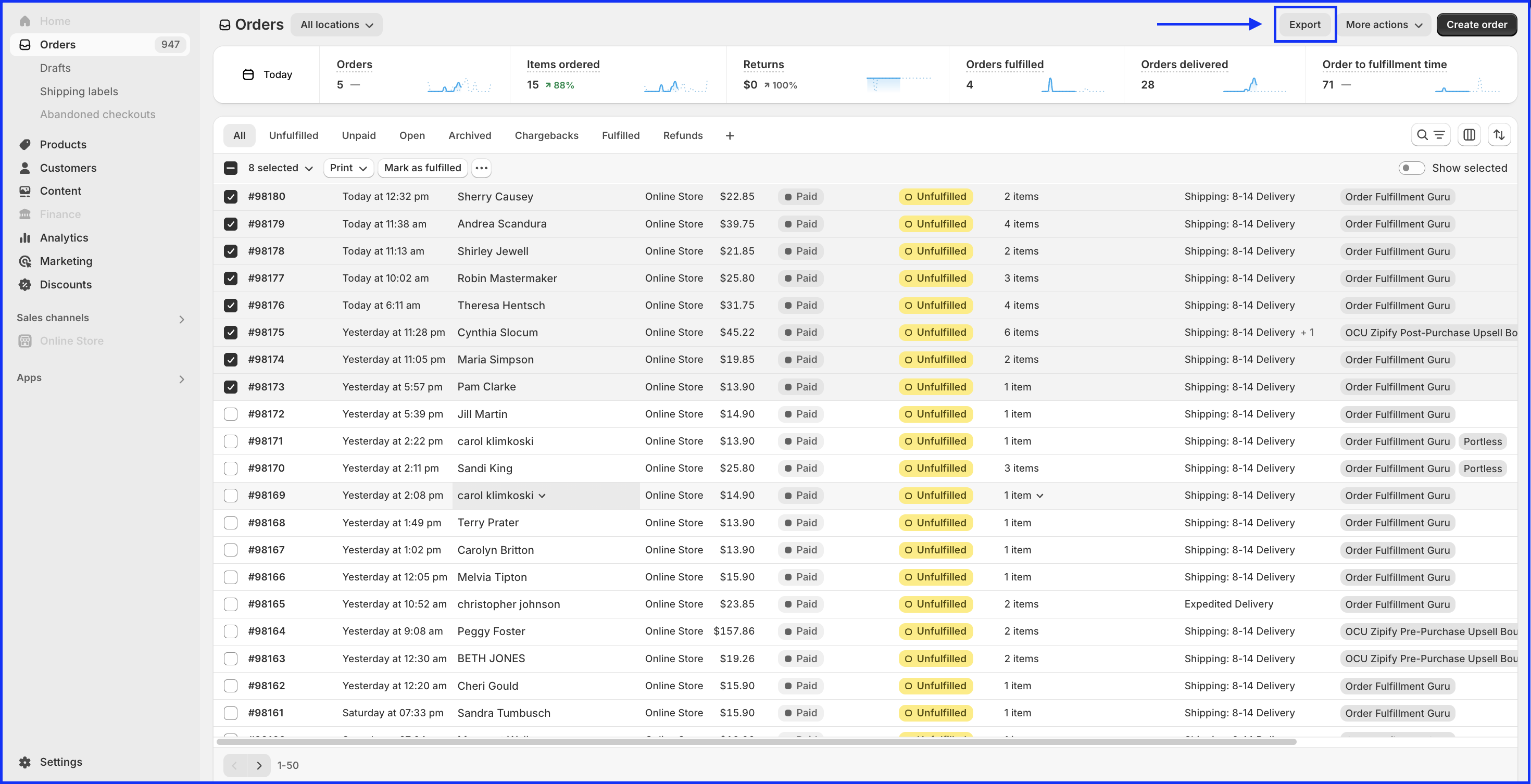Click the Products tag icon
Screen dimensions: 1531x784
(25, 144)
